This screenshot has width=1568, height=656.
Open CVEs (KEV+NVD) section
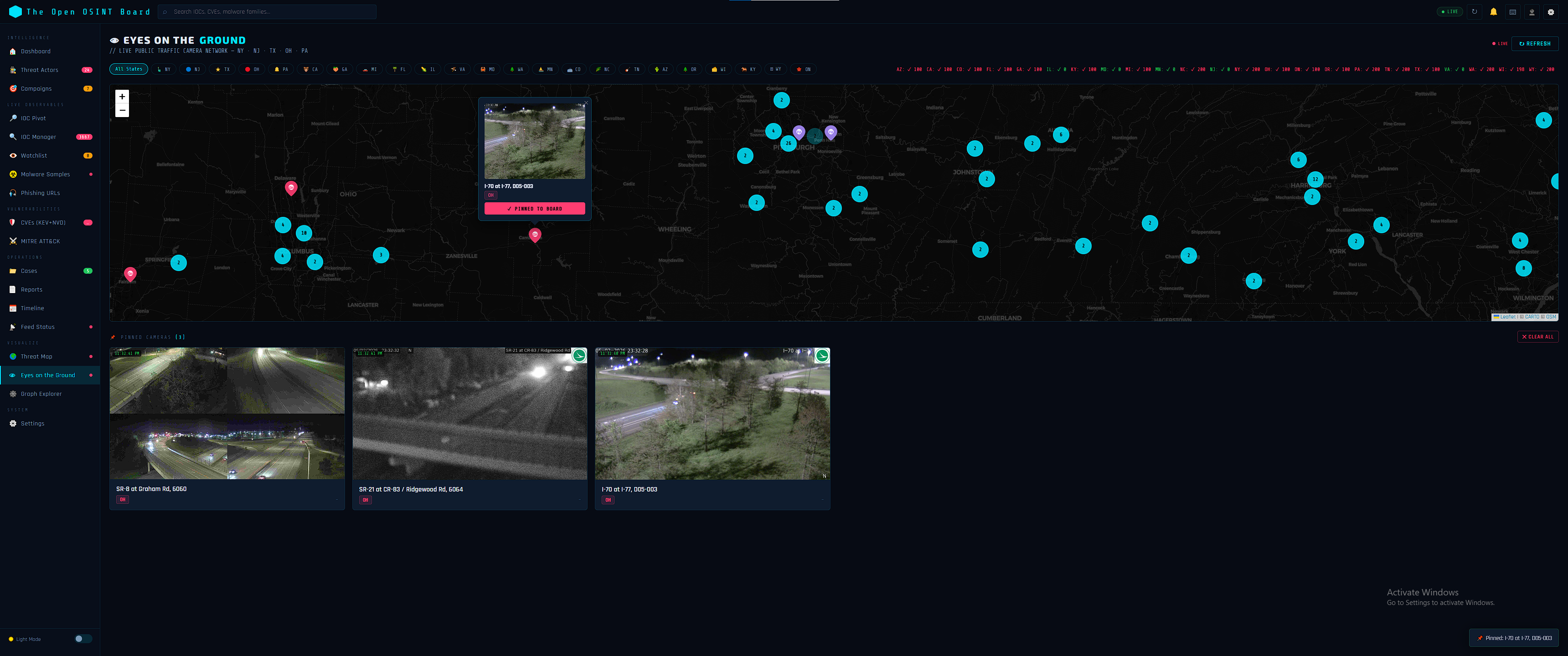pyautogui.click(x=50, y=223)
